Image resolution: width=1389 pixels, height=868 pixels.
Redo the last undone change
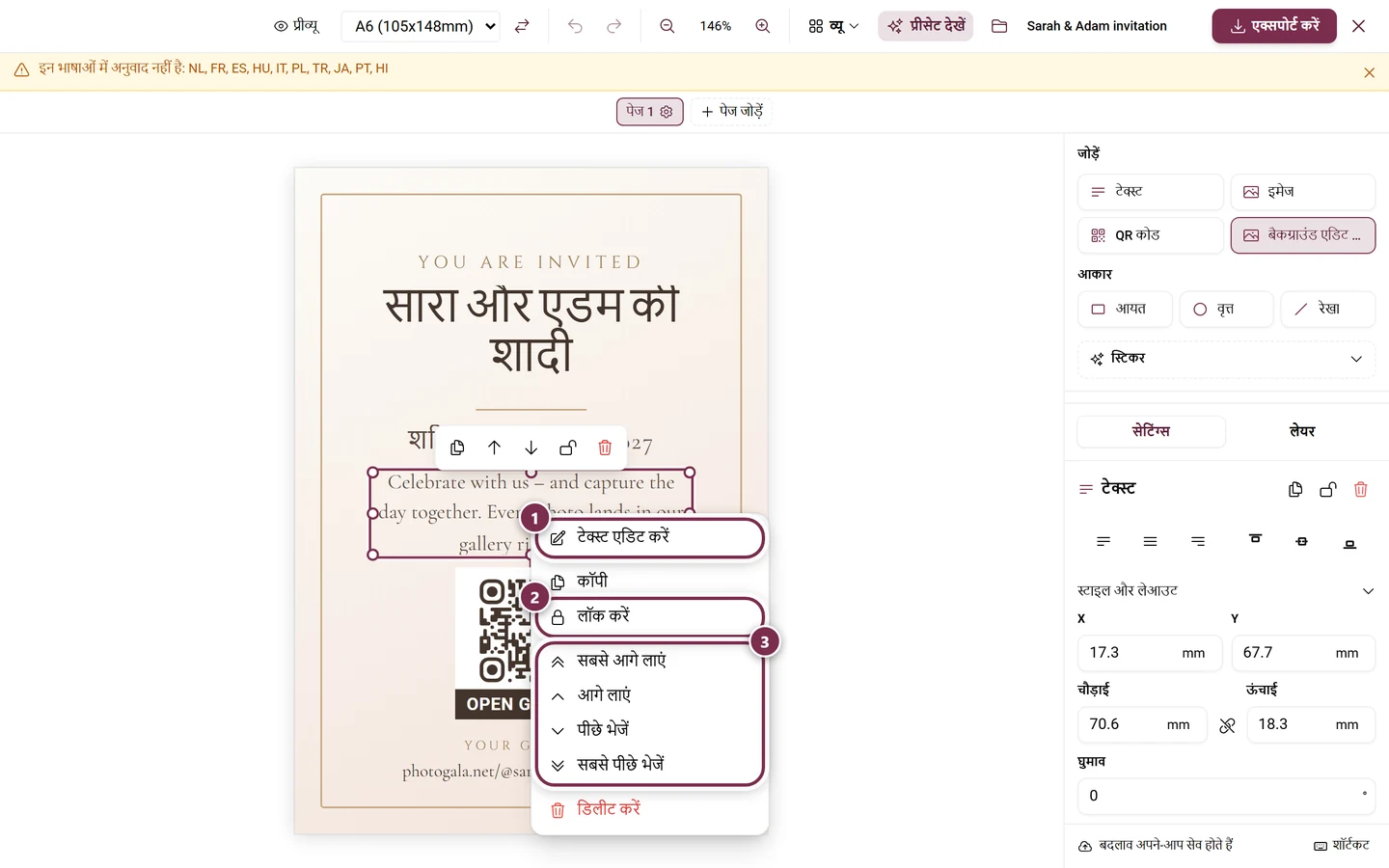pos(613,26)
